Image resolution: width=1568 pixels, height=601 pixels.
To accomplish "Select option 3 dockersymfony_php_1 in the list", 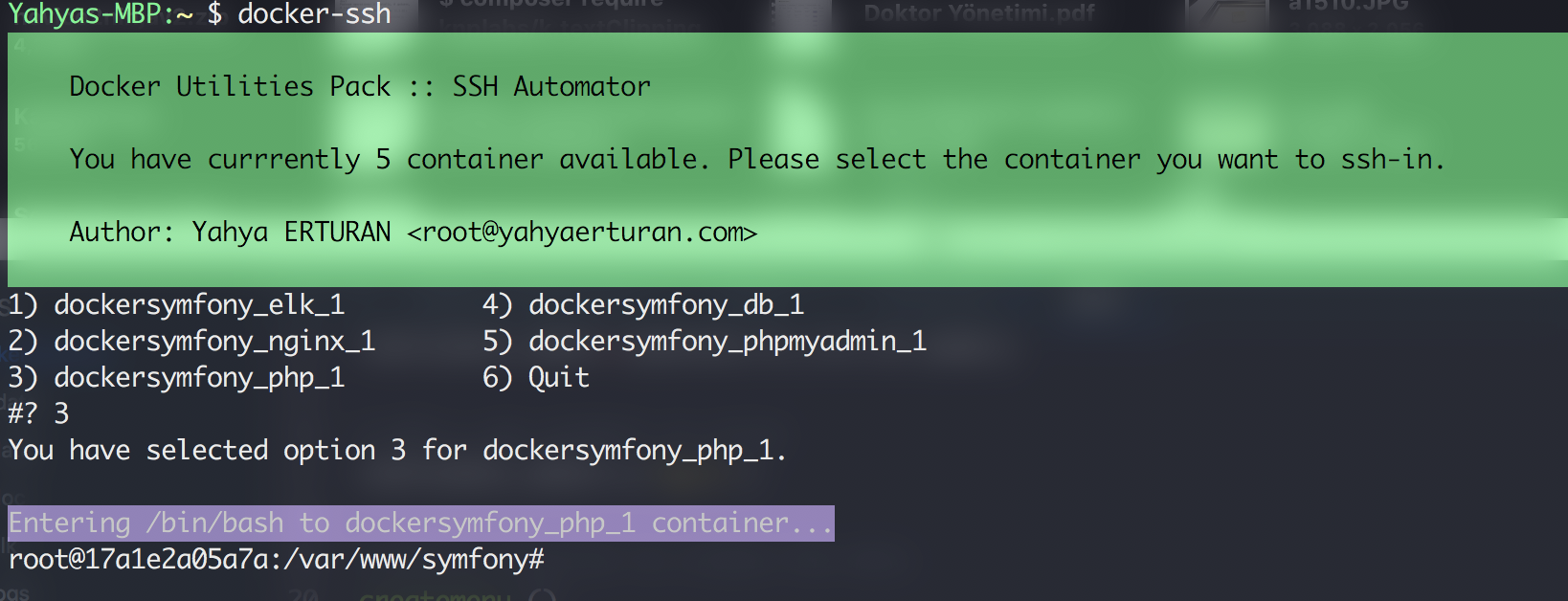I will pos(176,378).
